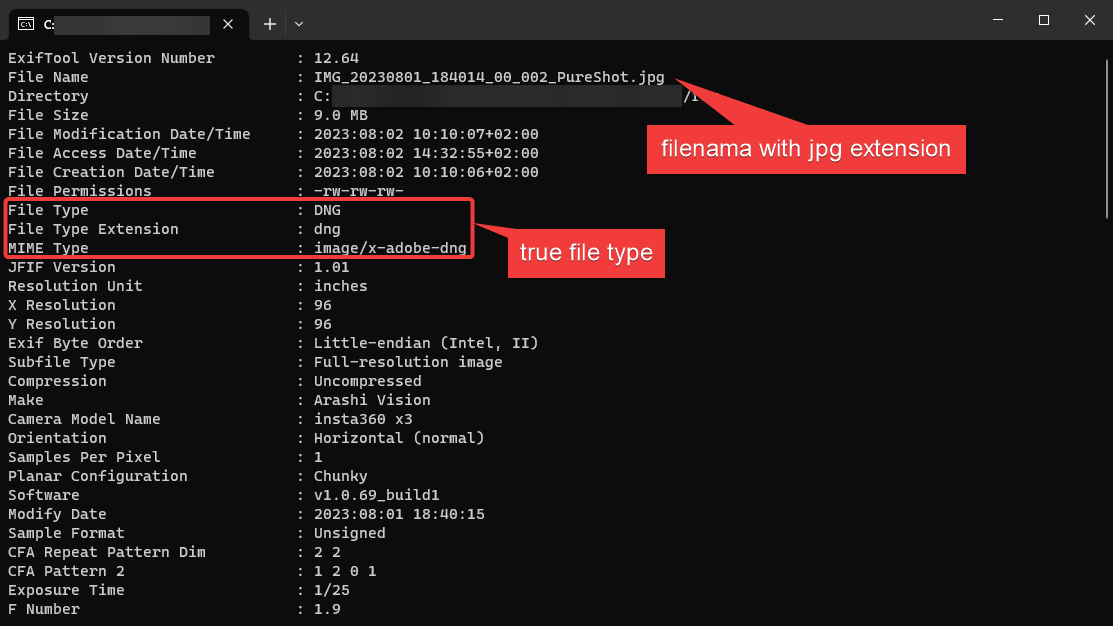Maximize the terminal window
The height and width of the screenshot is (626, 1113).
[1043, 20]
